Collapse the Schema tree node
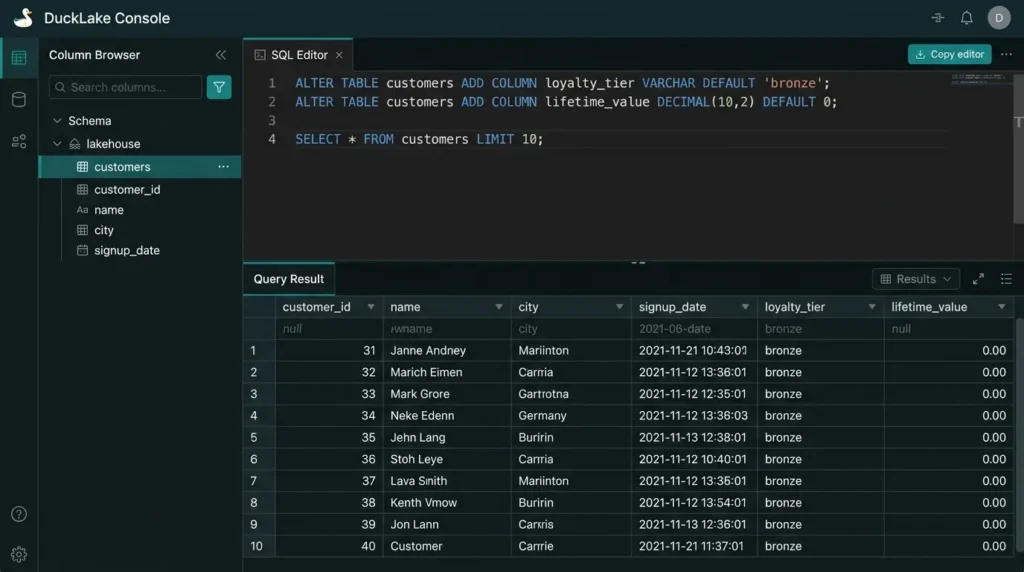This screenshot has width=1024, height=572. tap(57, 121)
